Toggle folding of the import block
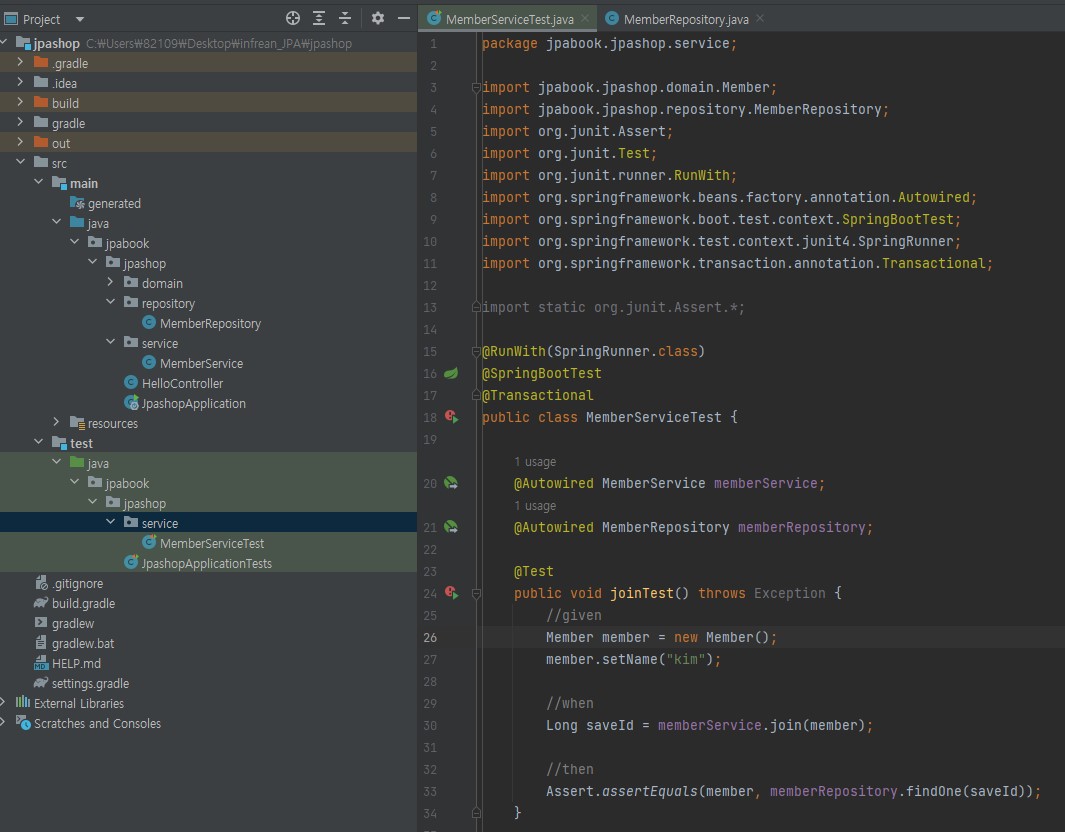Screen dimensions: 1065x832 [x=476, y=88]
